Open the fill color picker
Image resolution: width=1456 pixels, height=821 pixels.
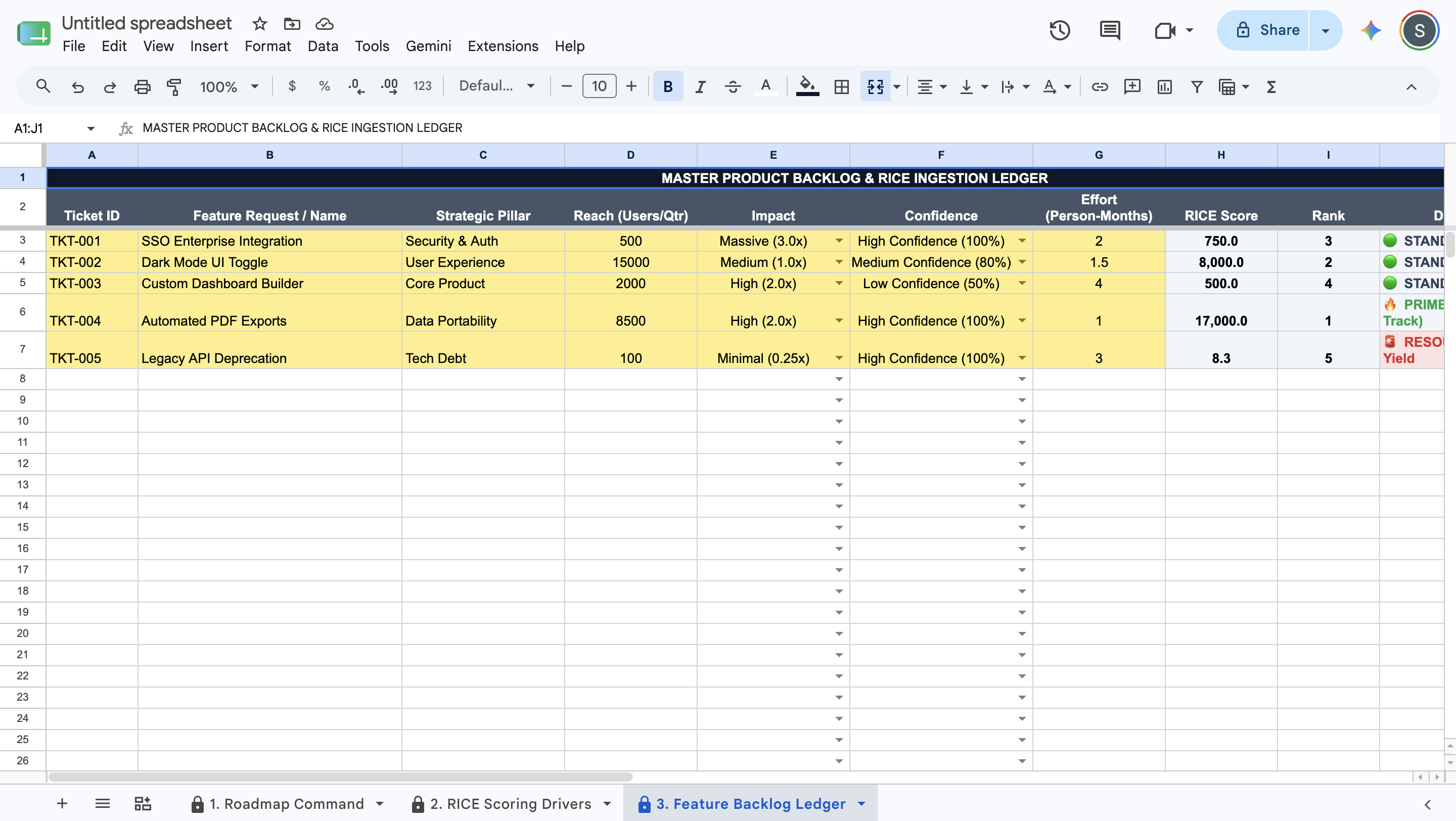click(x=807, y=86)
